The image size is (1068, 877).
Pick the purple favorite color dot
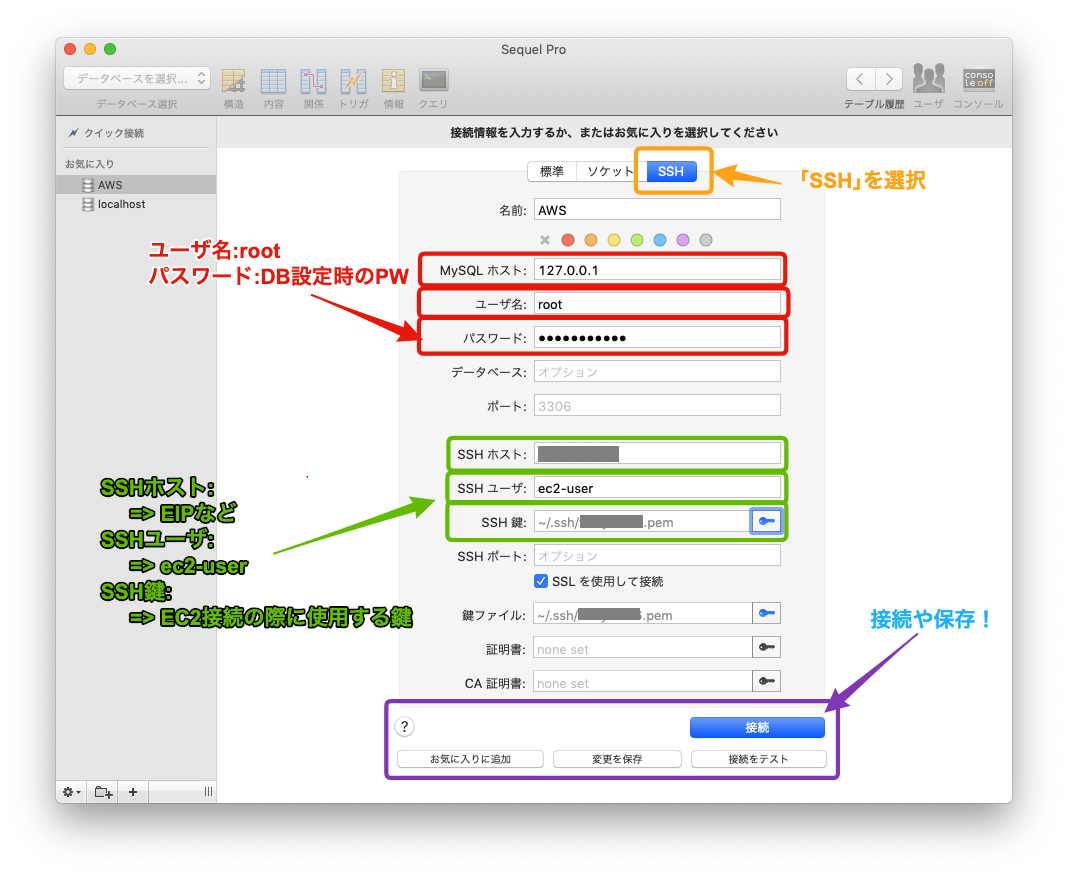(x=683, y=240)
